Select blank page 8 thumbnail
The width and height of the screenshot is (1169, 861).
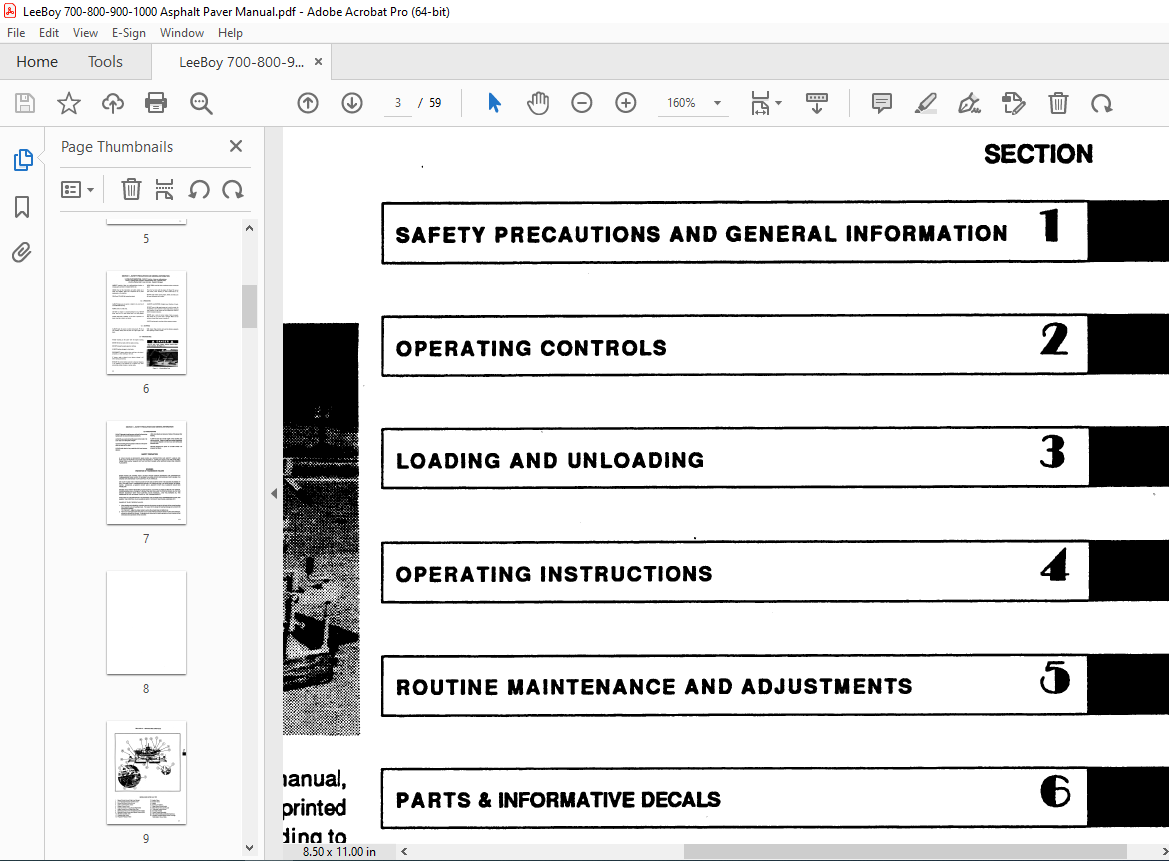146,622
